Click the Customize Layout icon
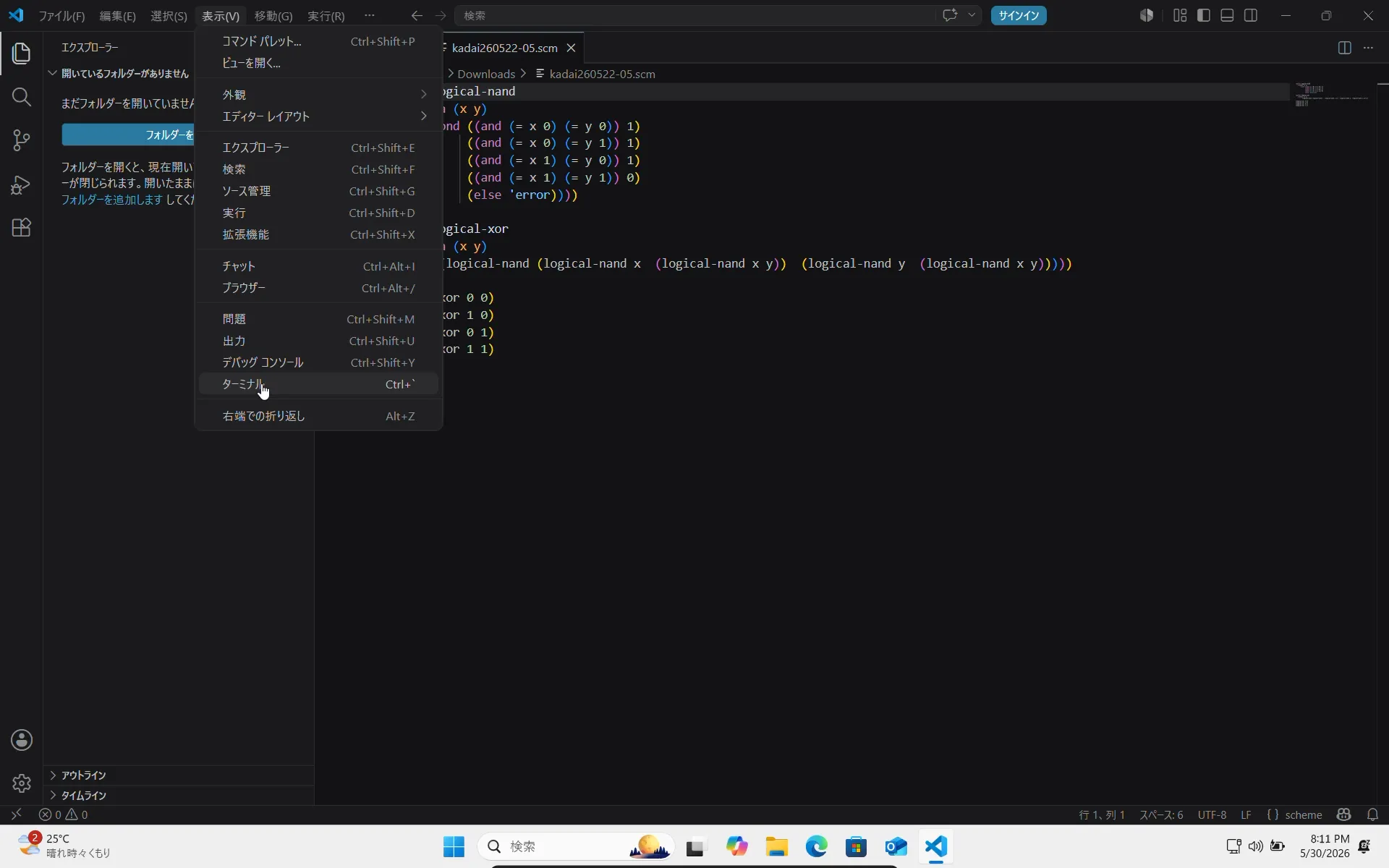Image resolution: width=1389 pixels, height=868 pixels. click(1180, 15)
